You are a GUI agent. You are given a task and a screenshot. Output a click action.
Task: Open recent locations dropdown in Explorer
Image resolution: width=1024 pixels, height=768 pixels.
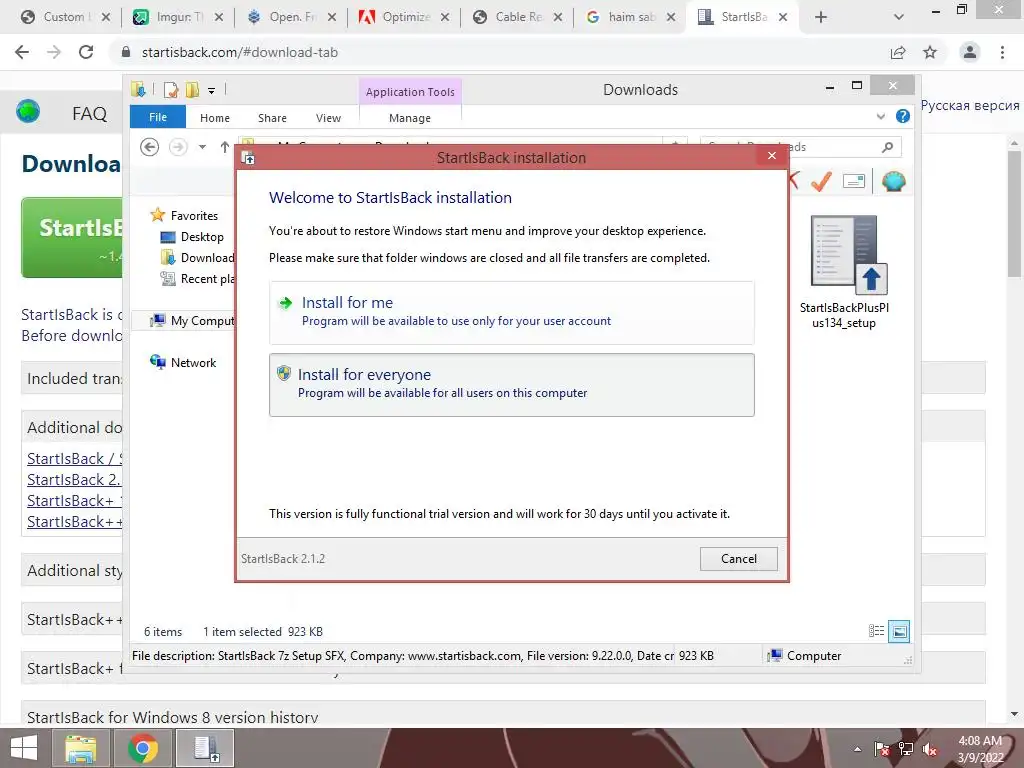(x=202, y=147)
